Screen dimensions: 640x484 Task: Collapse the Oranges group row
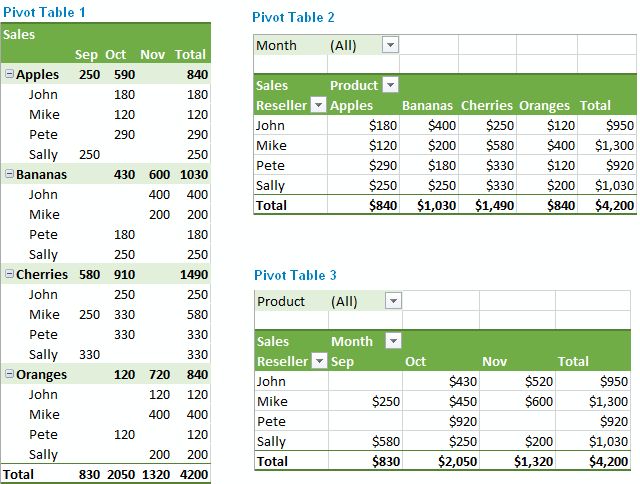pyautogui.click(x=9, y=374)
